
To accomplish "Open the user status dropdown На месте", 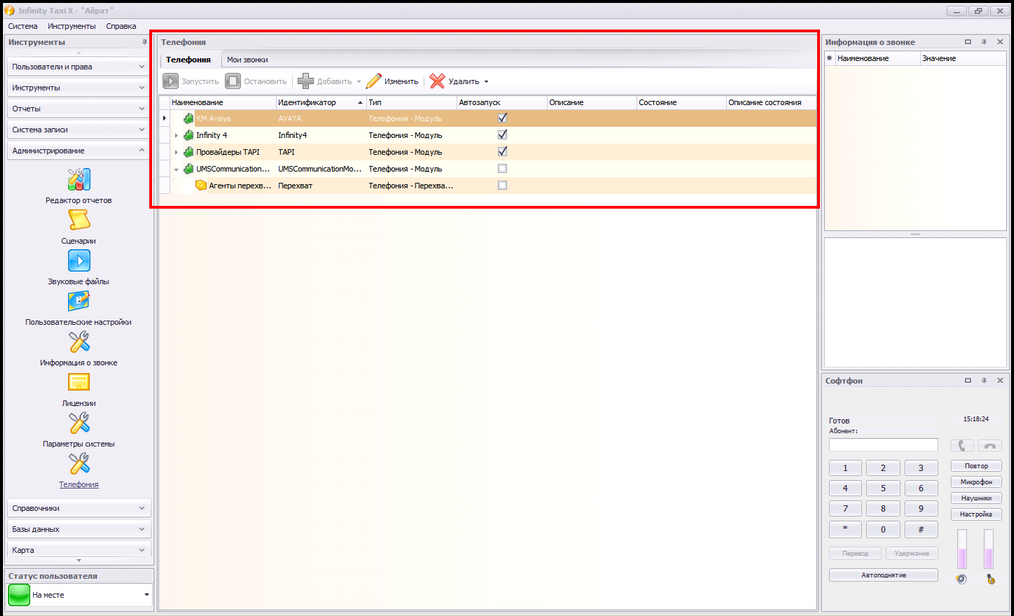I will (x=146, y=595).
